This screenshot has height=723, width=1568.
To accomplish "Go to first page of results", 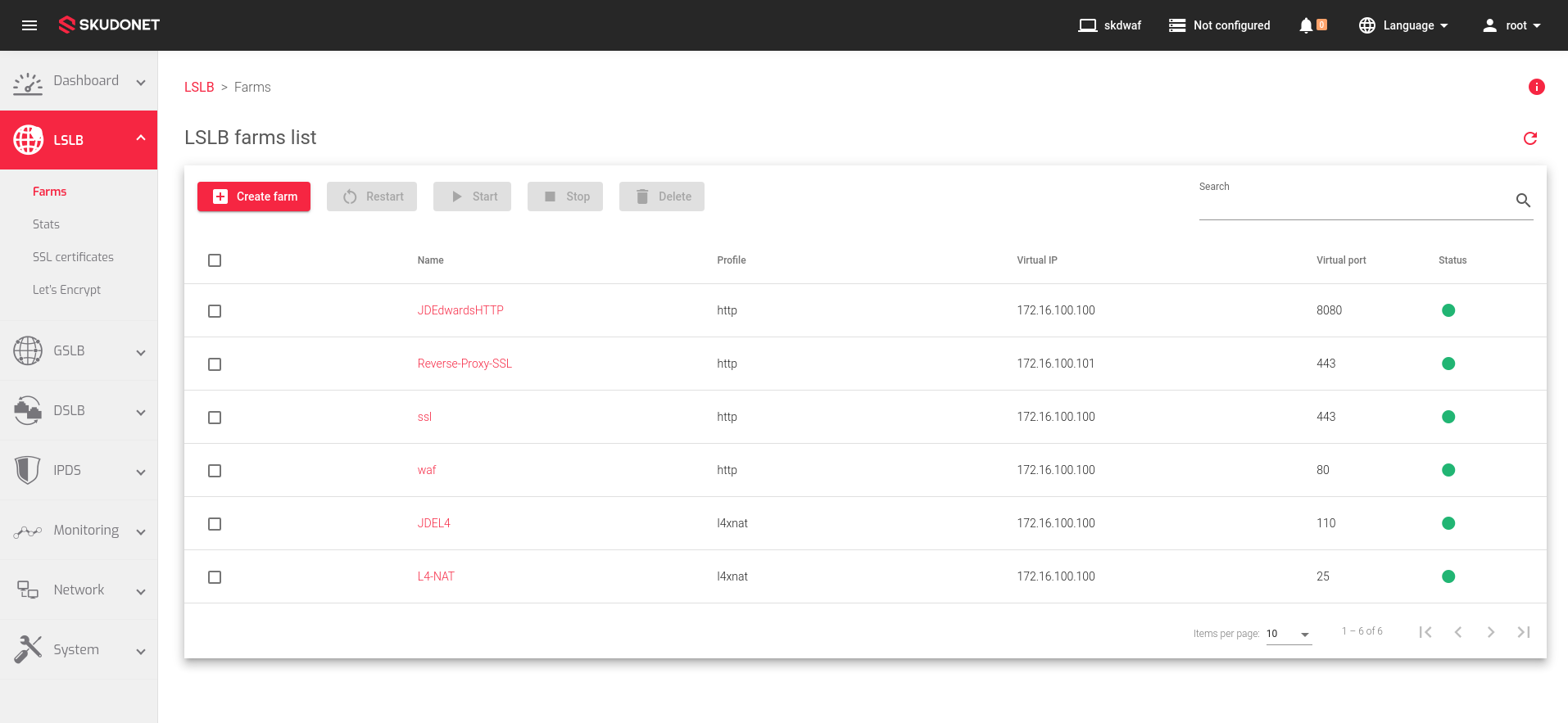I will pos(1425,632).
